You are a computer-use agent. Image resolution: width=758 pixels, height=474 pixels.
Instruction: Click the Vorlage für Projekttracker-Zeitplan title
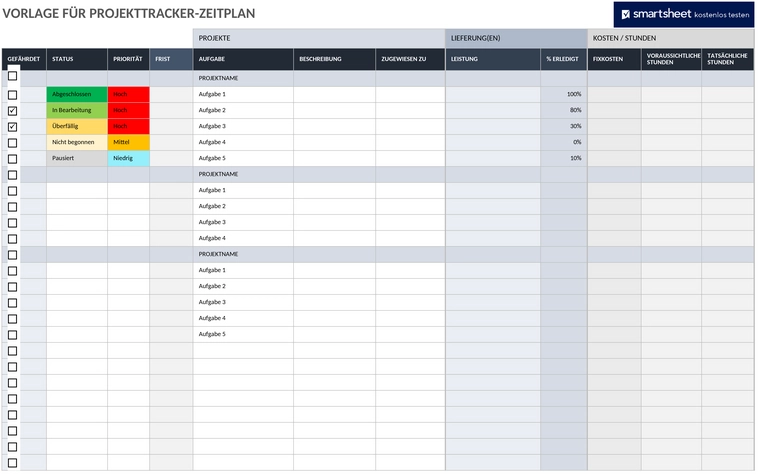pyautogui.click(x=129, y=14)
